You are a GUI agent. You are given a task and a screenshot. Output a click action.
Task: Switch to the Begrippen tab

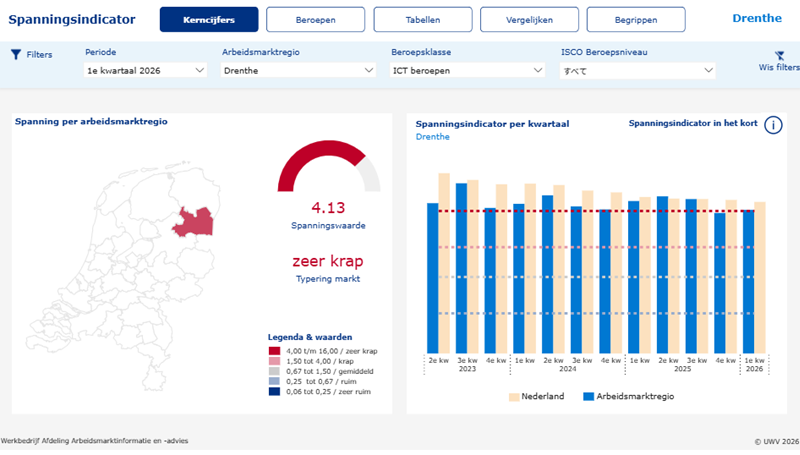pyautogui.click(x=636, y=19)
